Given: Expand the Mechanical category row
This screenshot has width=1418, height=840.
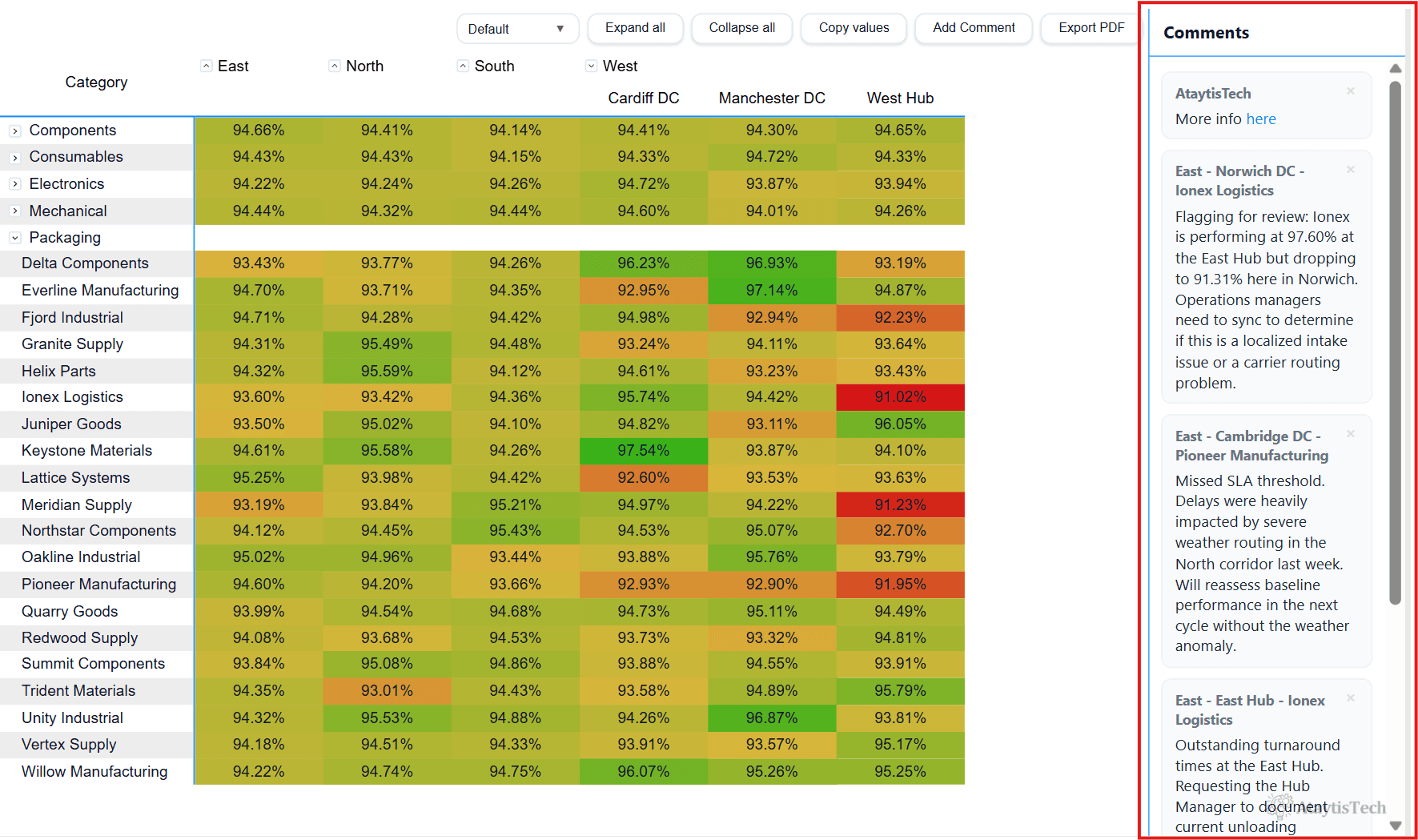Looking at the screenshot, I should pos(14,211).
